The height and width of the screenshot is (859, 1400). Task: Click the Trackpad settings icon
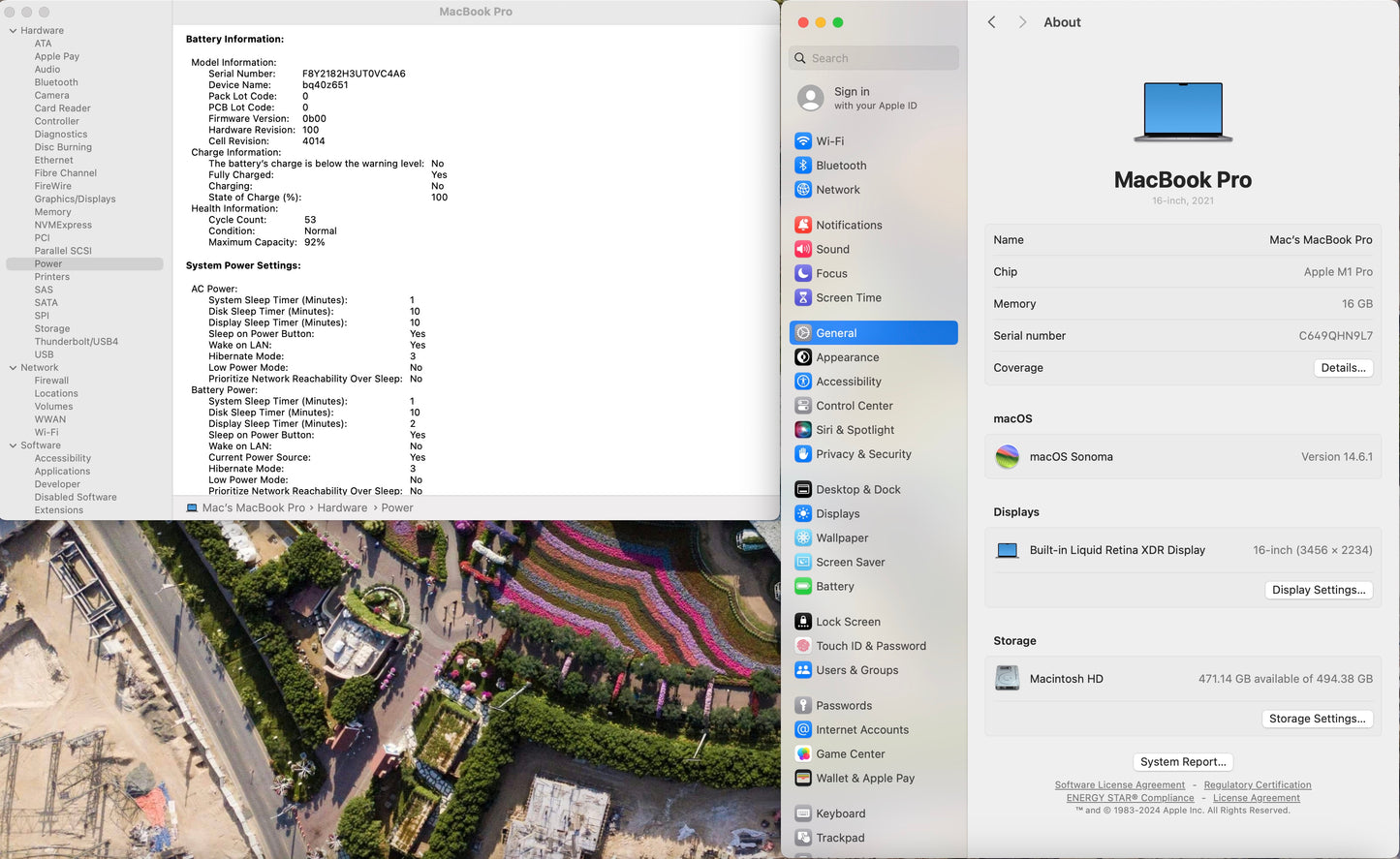803,838
